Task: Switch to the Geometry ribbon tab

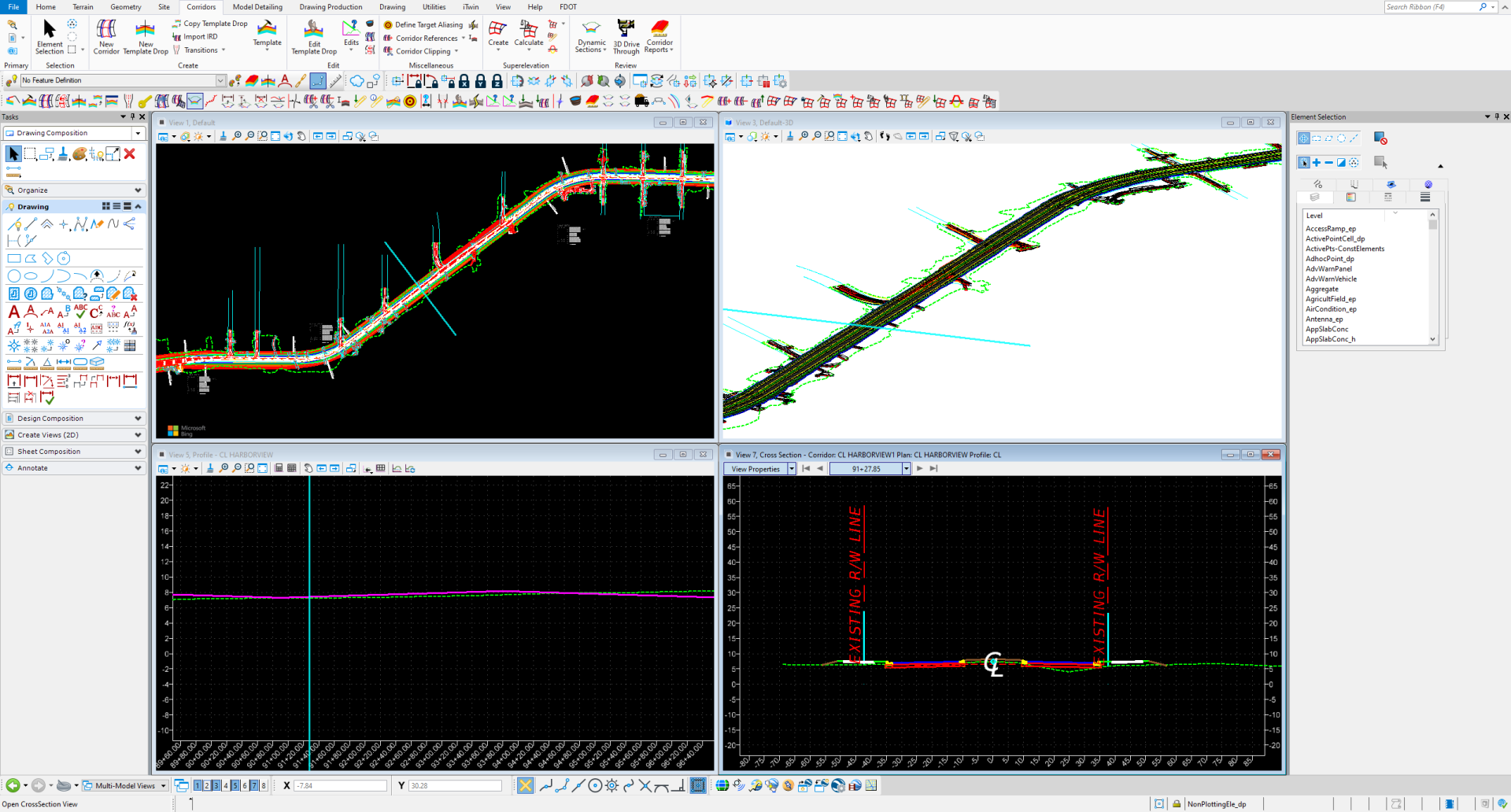Action: (126, 7)
